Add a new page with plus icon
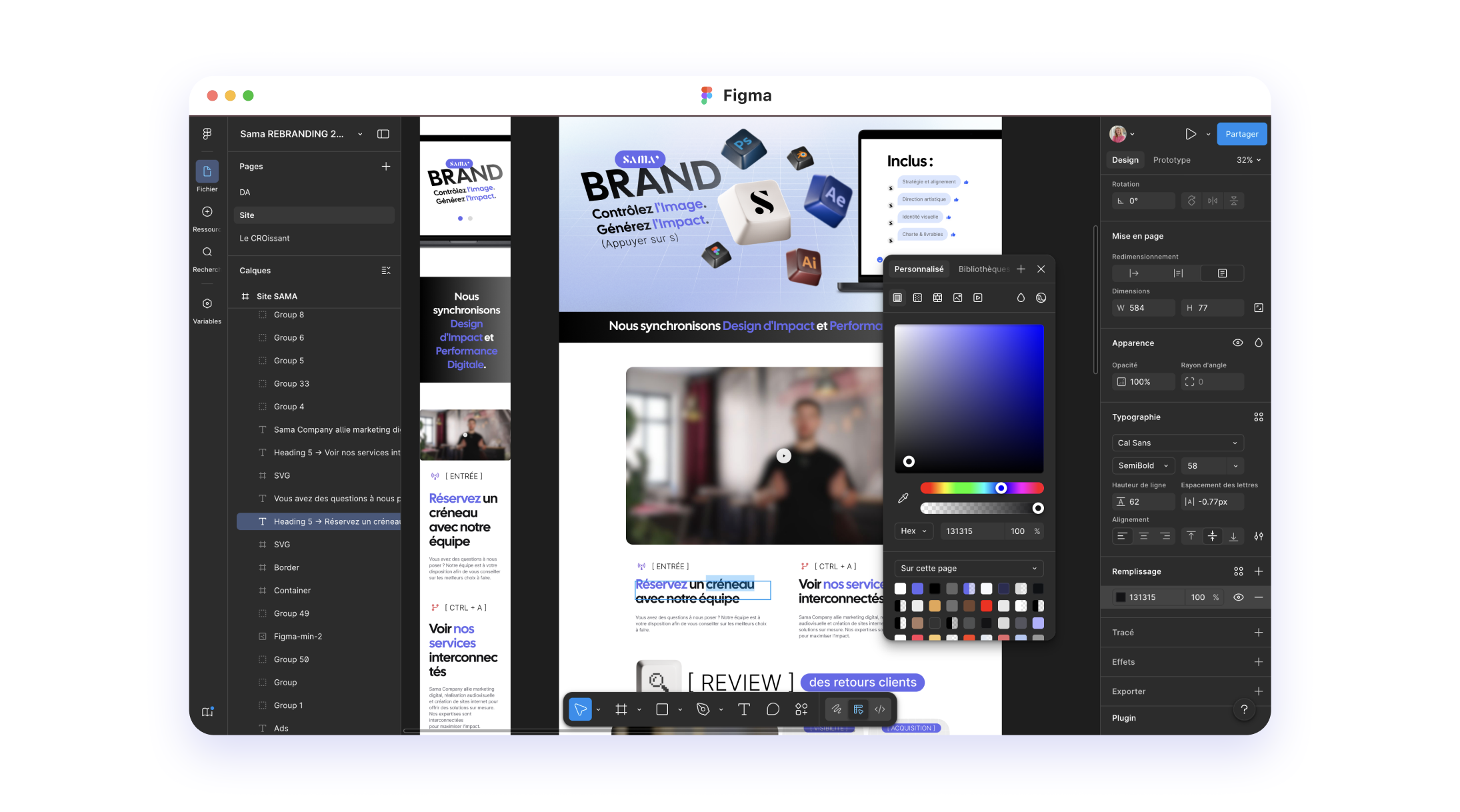 click(x=385, y=167)
